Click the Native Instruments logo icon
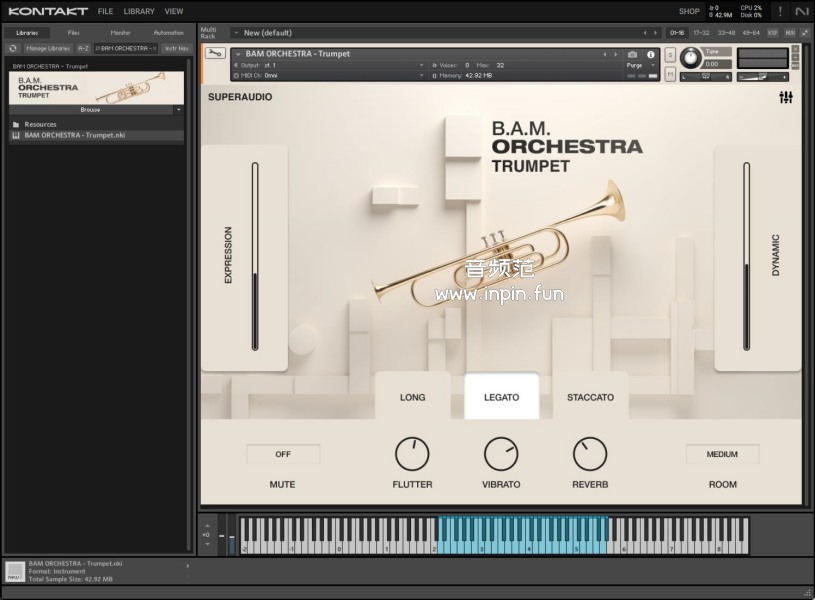This screenshot has width=815, height=600. tap(801, 11)
